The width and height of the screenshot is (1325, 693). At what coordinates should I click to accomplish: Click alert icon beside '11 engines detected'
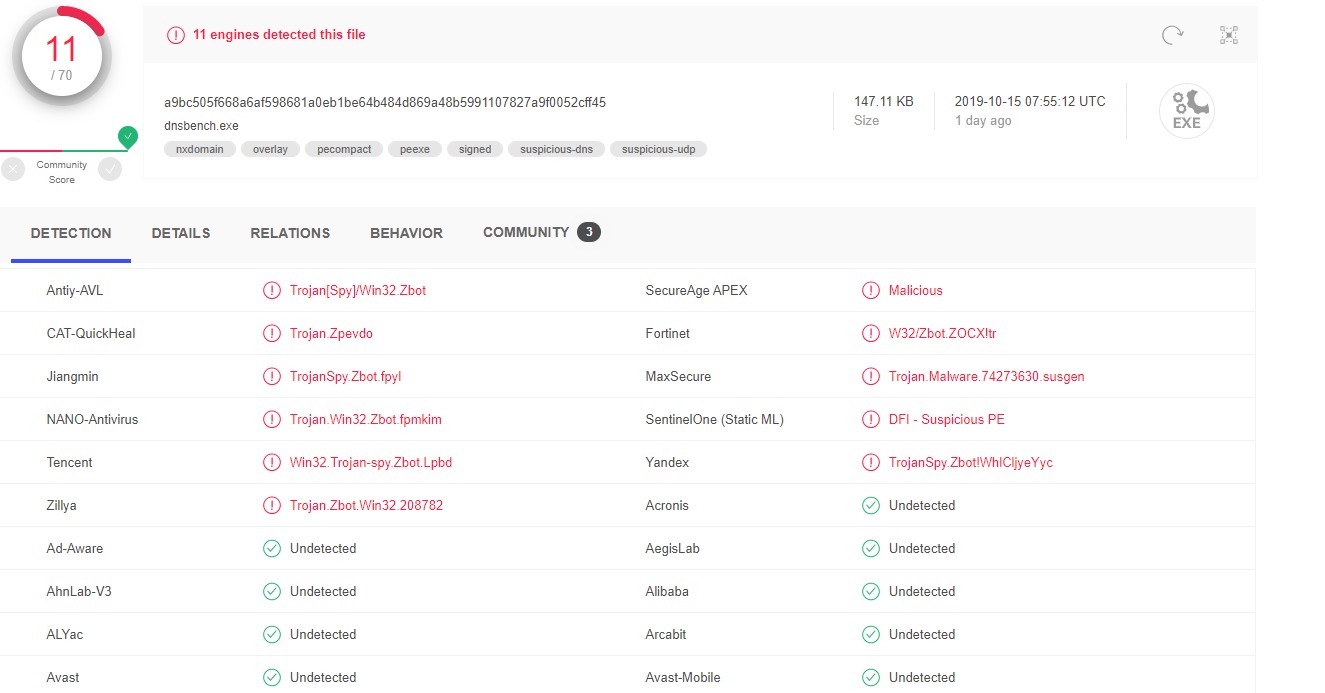[176, 35]
